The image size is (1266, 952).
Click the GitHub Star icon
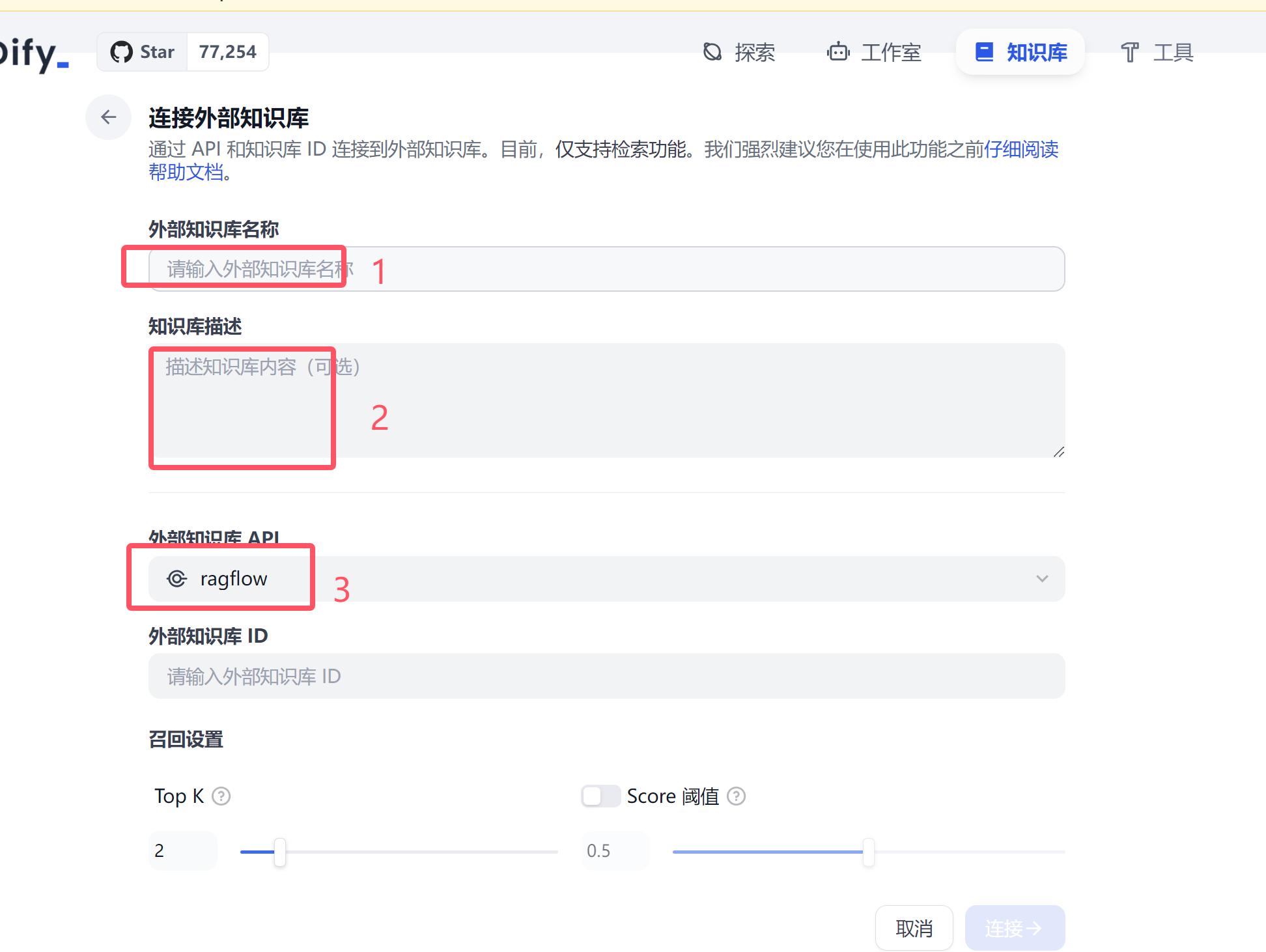point(121,52)
